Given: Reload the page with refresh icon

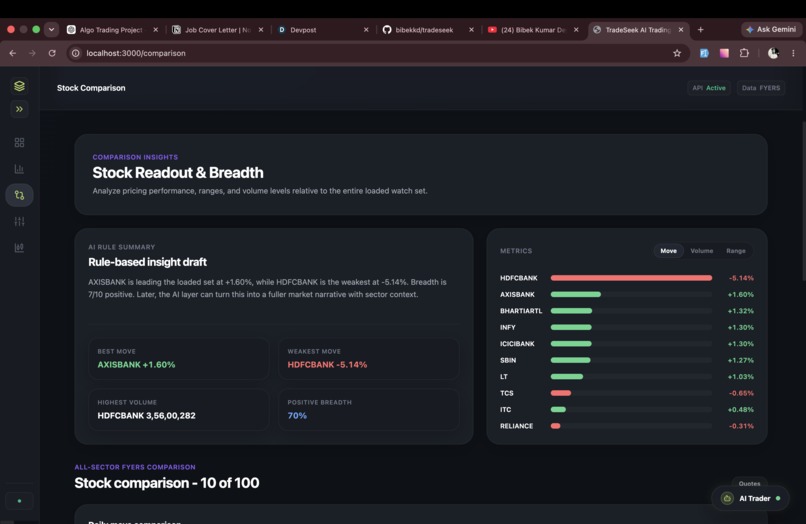Looking at the screenshot, I should click(52, 53).
